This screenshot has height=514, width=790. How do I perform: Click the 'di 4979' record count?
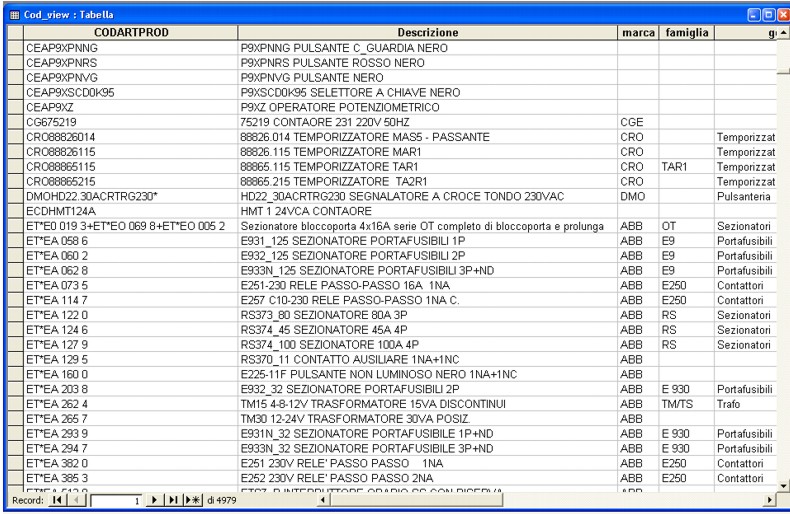pyautogui.click(x=222, y=500)
